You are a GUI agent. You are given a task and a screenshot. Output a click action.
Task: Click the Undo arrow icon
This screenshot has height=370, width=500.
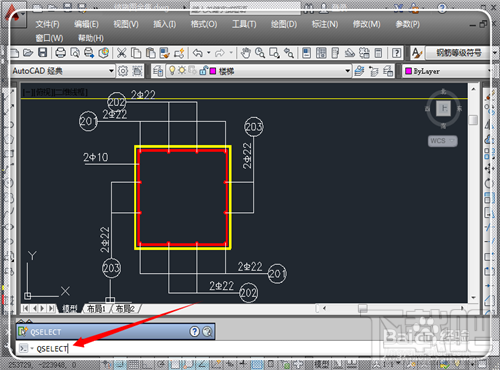[x=198, y=53]
